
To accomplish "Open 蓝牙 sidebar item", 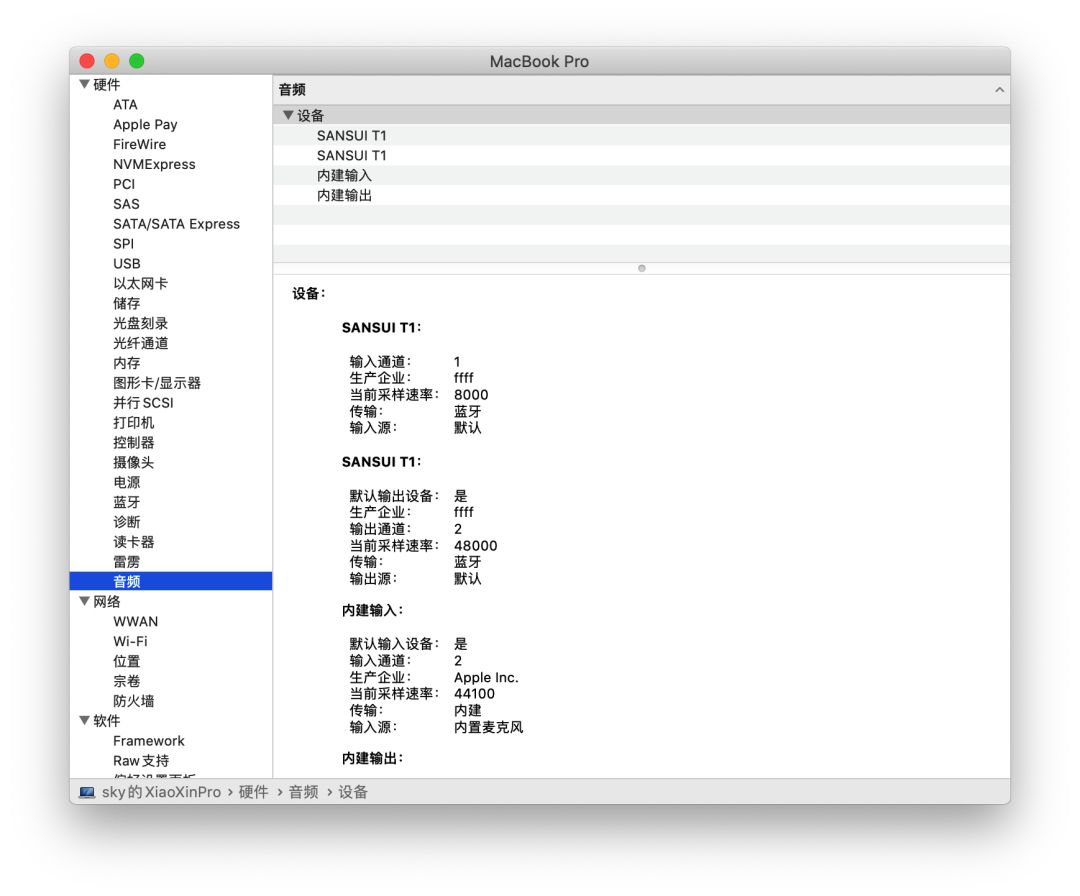I will click(x=127, y=503).
